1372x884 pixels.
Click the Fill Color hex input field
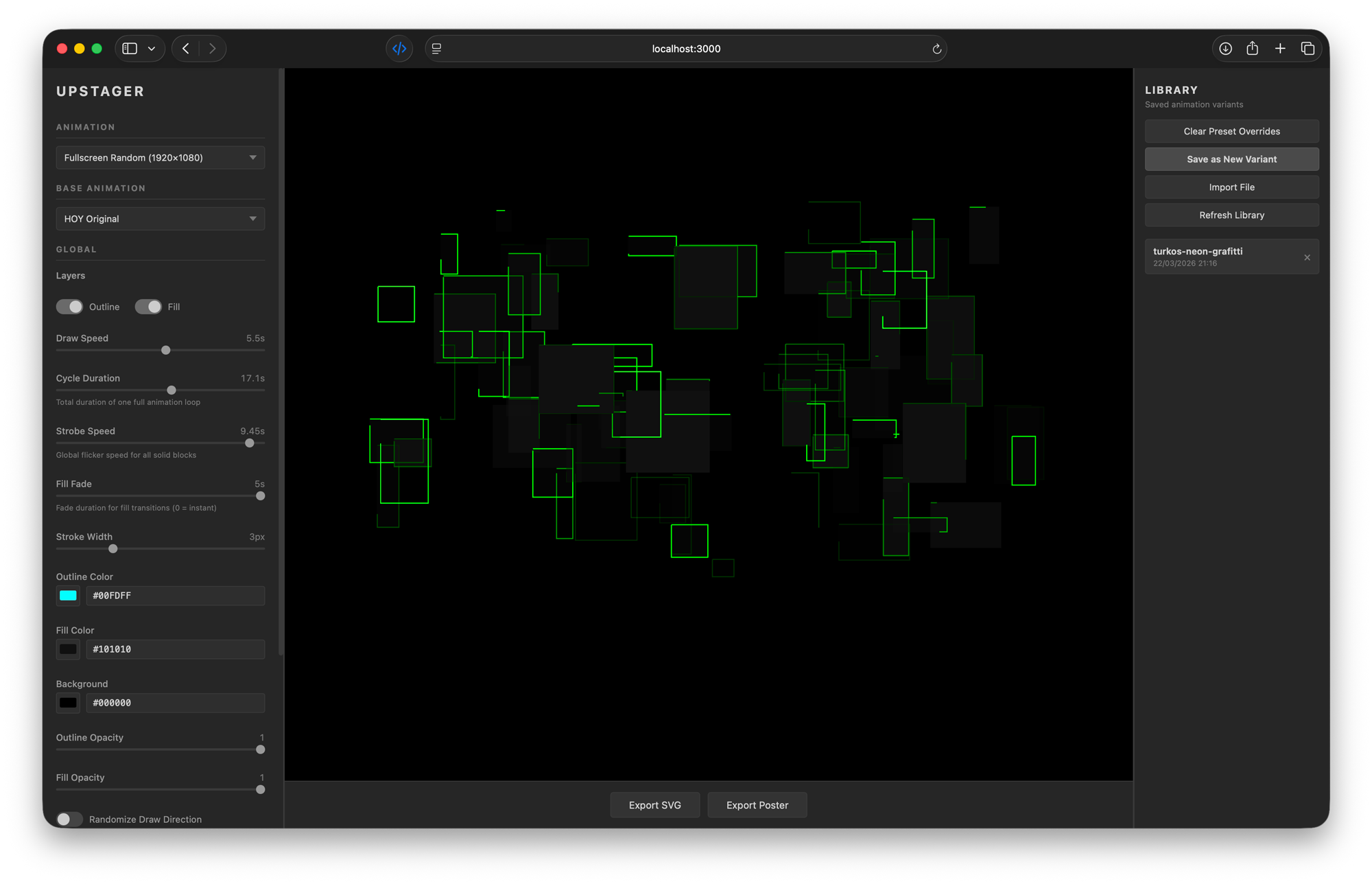click(175, 649)
